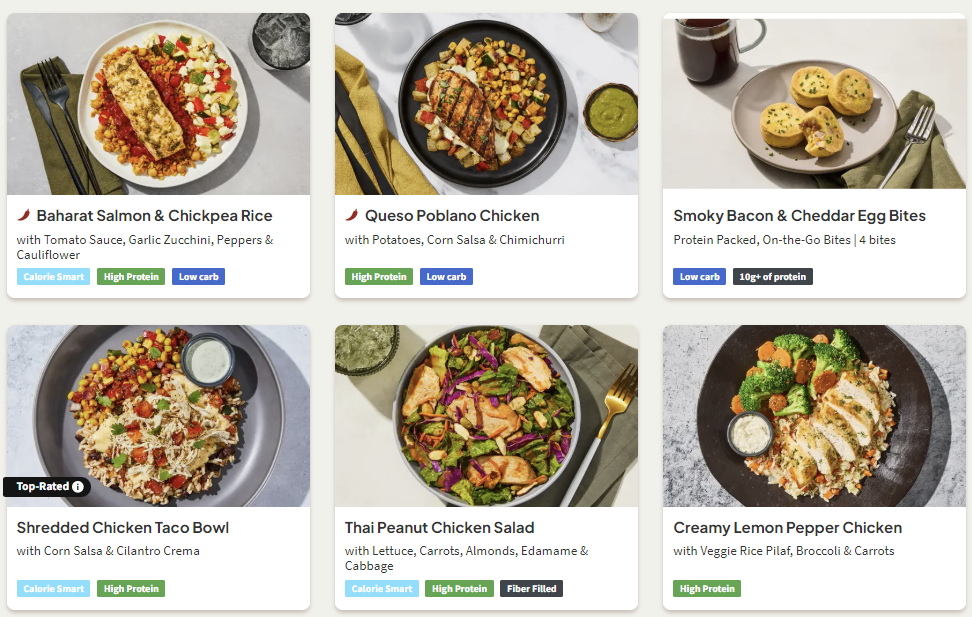Click the Smoky Bacon & Cheddar Egg Bites title

799,216
